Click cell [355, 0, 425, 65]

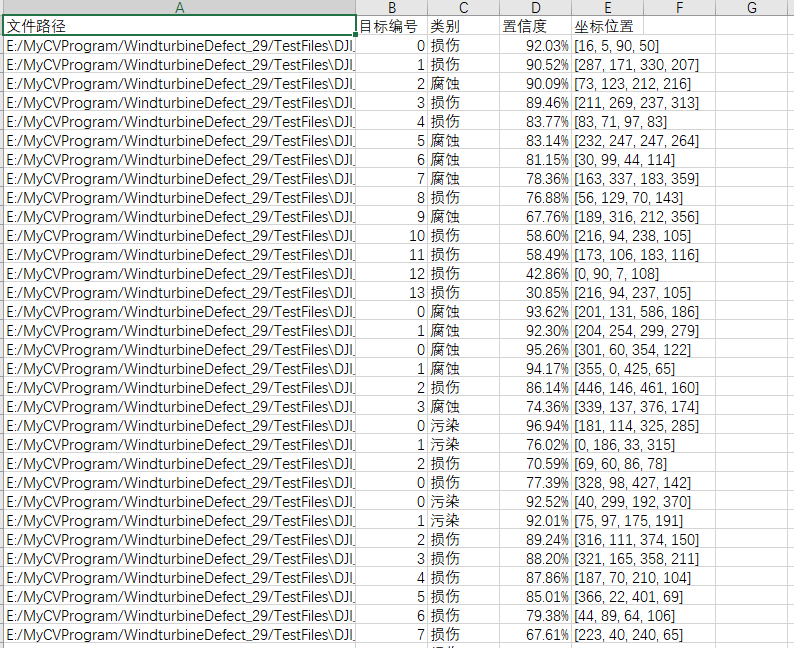click(608, 369)
